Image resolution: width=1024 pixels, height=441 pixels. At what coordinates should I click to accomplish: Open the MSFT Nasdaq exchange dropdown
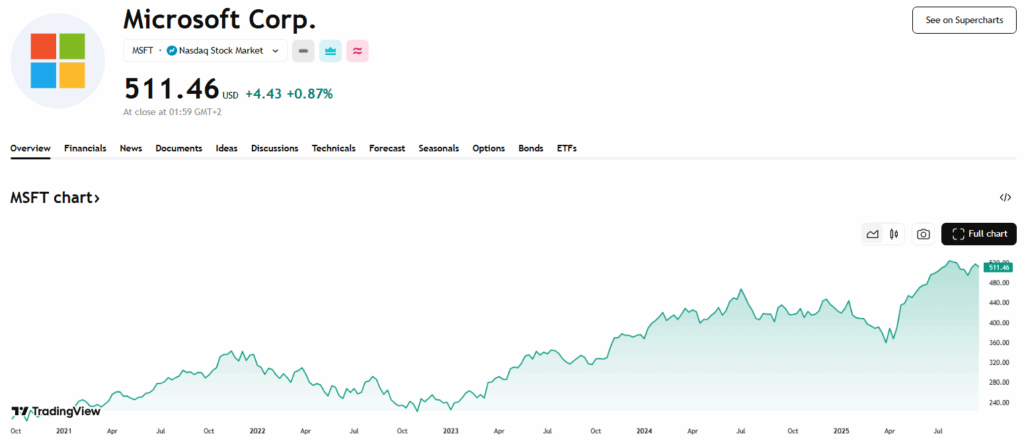tap(205, 50)
